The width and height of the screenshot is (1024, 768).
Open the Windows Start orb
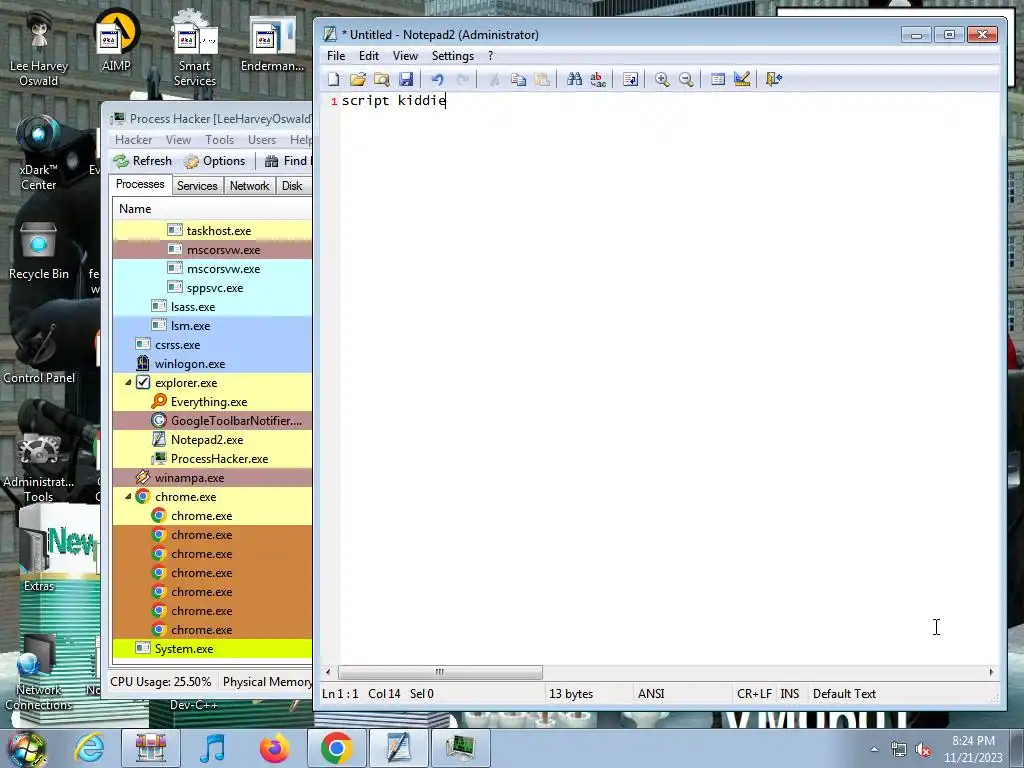(27, 748)
